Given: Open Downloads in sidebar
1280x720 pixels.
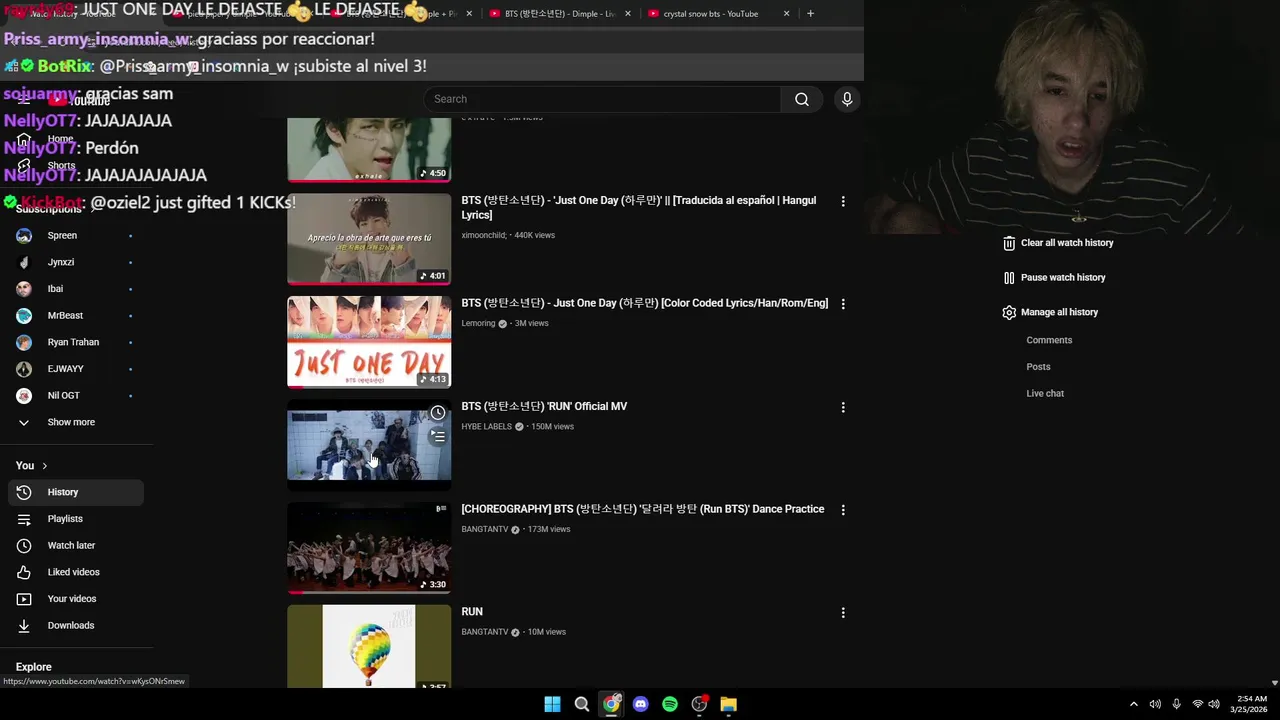Looking at the screenshot, I should (x=76, y=625).
